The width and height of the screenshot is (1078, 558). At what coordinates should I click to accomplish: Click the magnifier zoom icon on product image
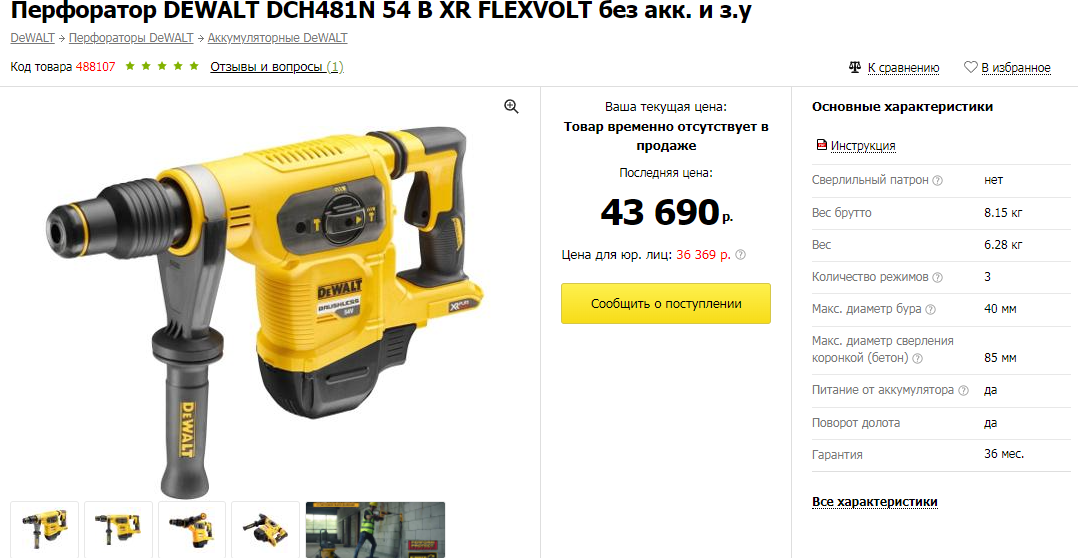pyautogui.click(x=511, y=107)
